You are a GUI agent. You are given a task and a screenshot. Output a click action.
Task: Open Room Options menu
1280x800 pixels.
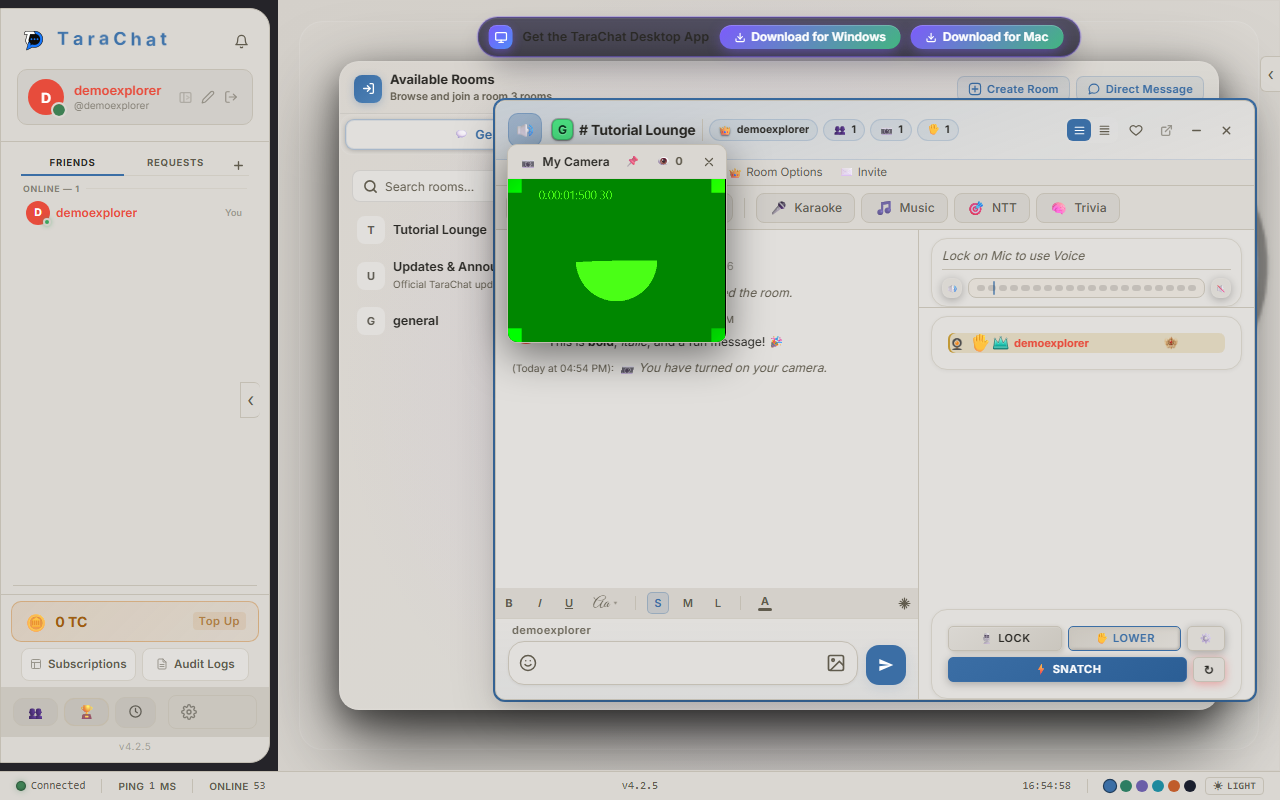pyautogui.click(x=775, y=172)
